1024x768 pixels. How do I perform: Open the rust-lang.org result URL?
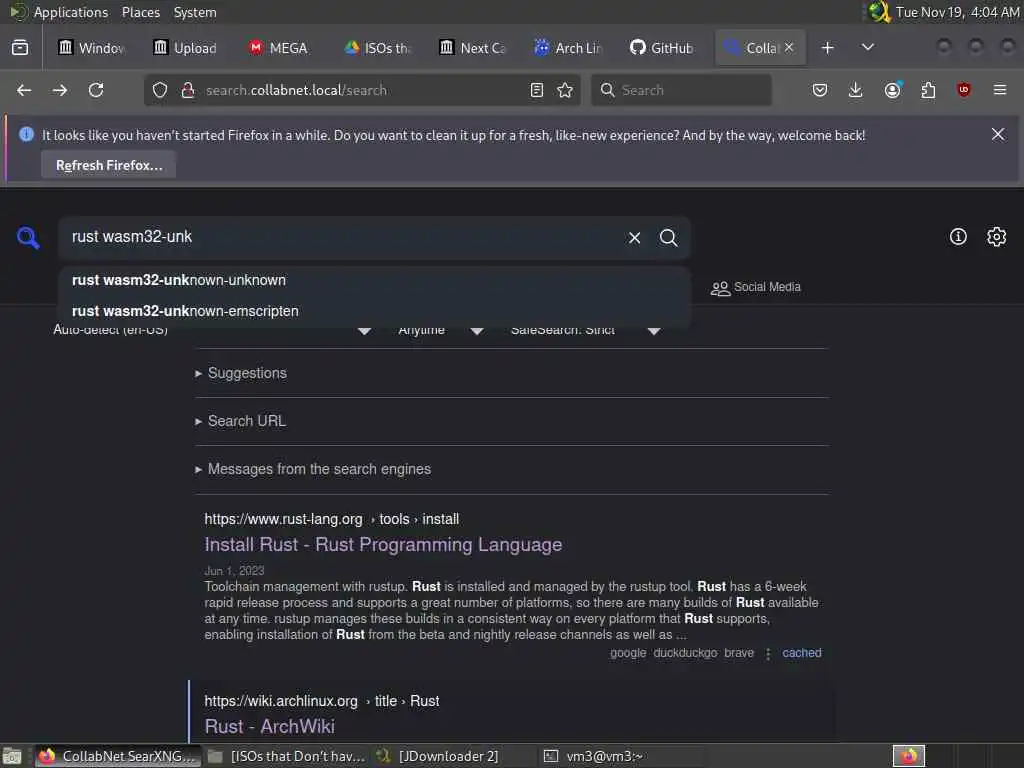click(332, 519)
